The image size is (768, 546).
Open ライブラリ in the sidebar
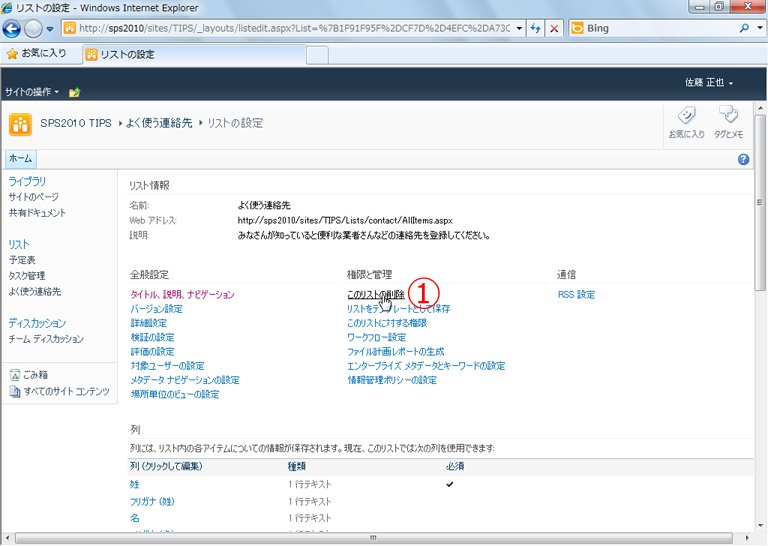[x=27, y=181]
